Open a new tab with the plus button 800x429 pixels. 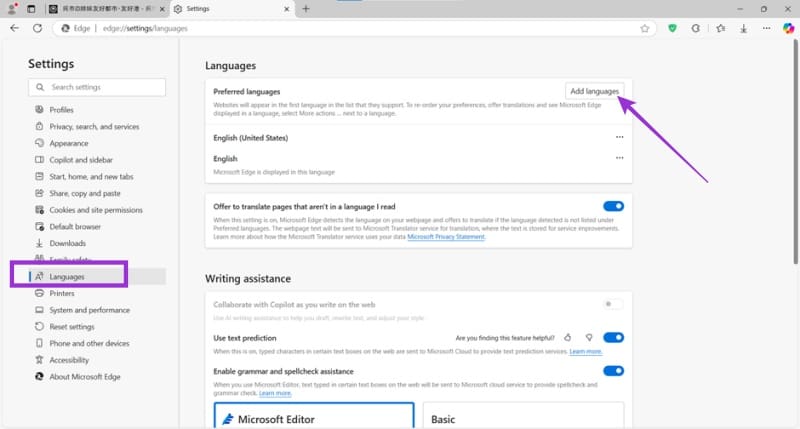coord(306,9)
